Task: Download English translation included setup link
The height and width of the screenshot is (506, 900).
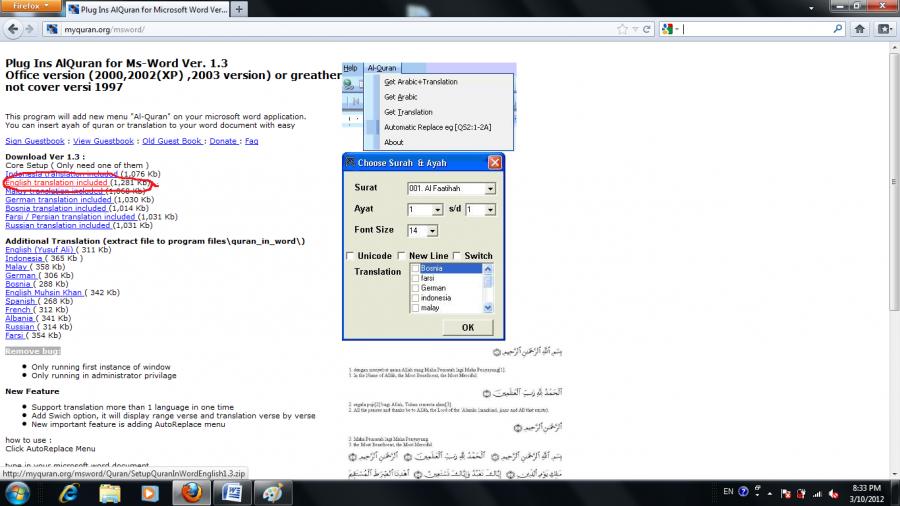Action: 57,183
